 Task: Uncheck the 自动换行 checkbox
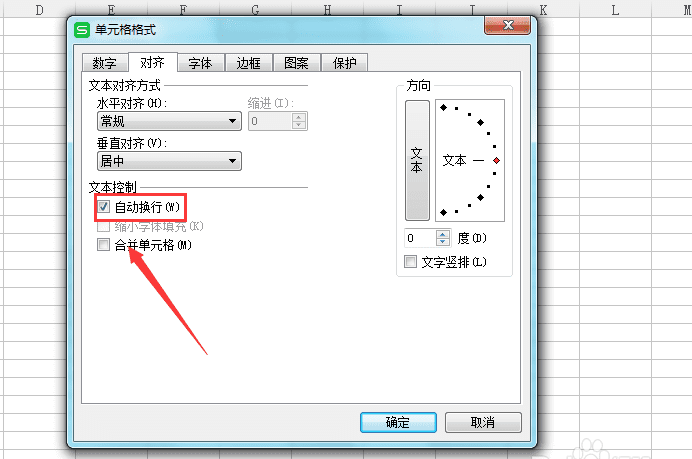(103, 207)
